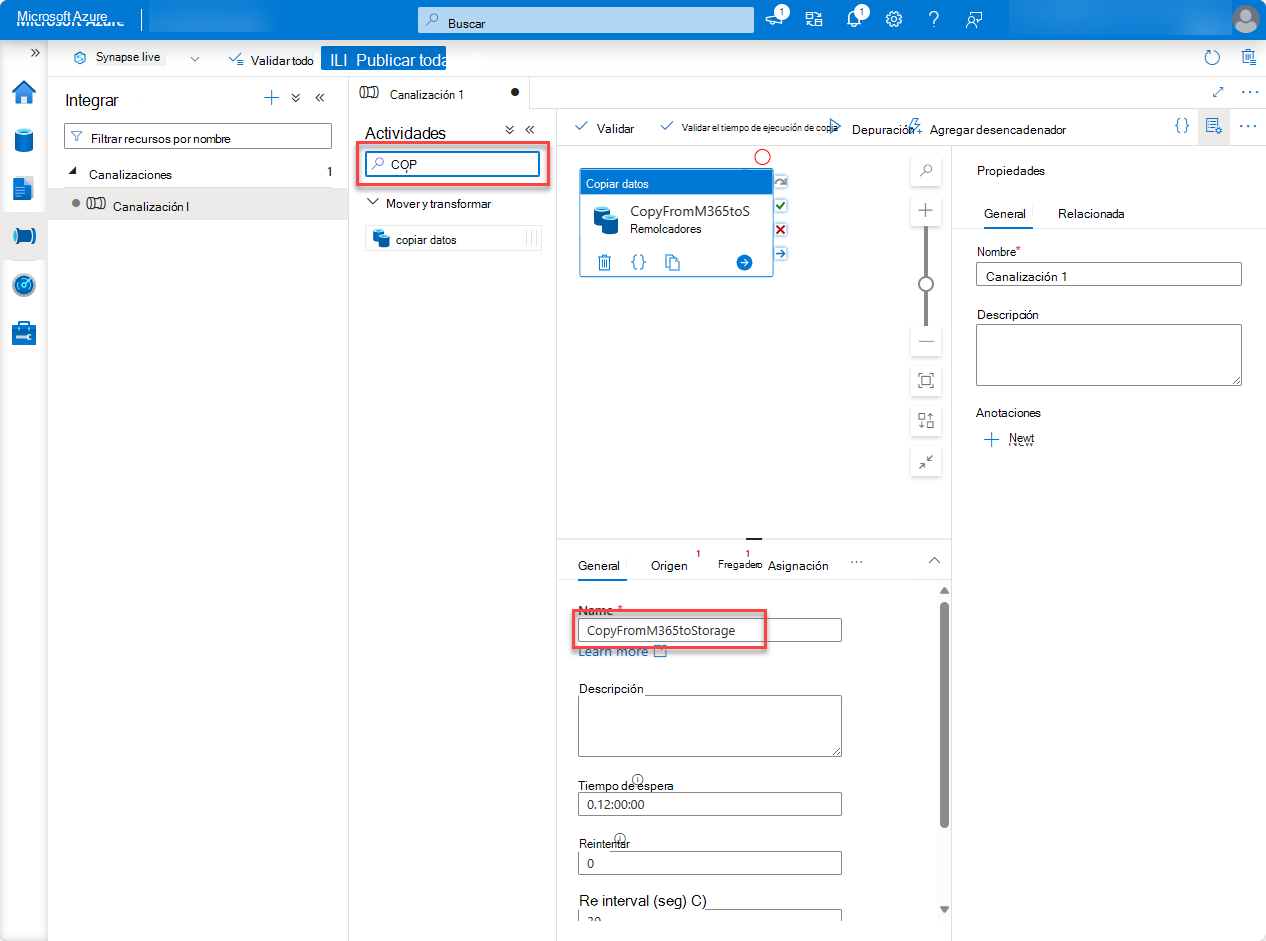Open the Fregadero tab of the activity

pos(740,565)
